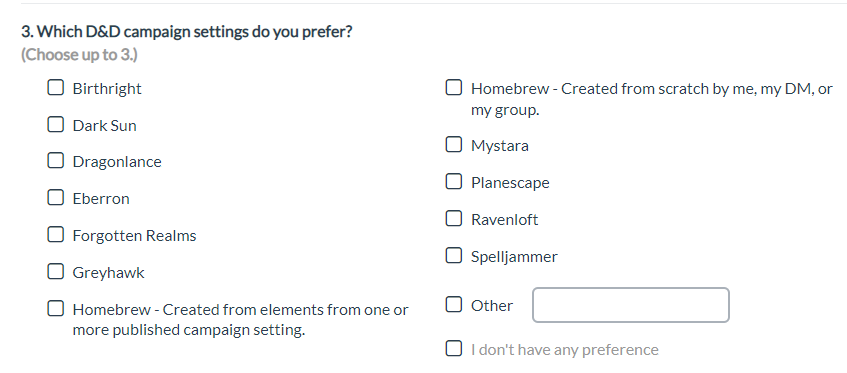This screenshot has width=847, height=373.
Task: Click the Planescape label text
Action: pyautogui.click(x=510, y=183)
